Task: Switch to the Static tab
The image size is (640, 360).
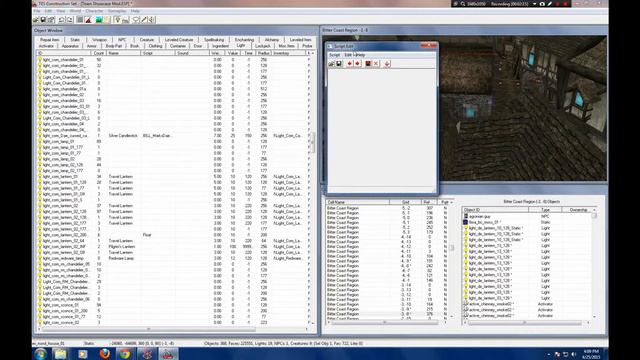Action: point(75,40)
